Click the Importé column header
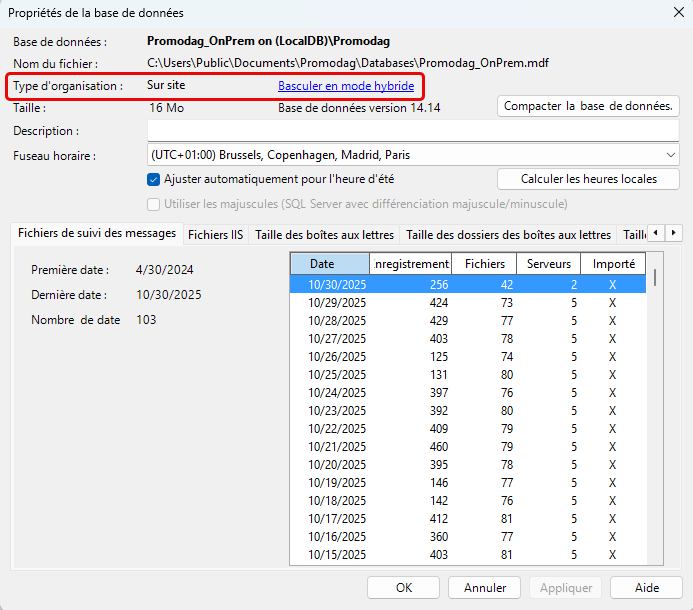The image size is (693, 610). [613, 264]
